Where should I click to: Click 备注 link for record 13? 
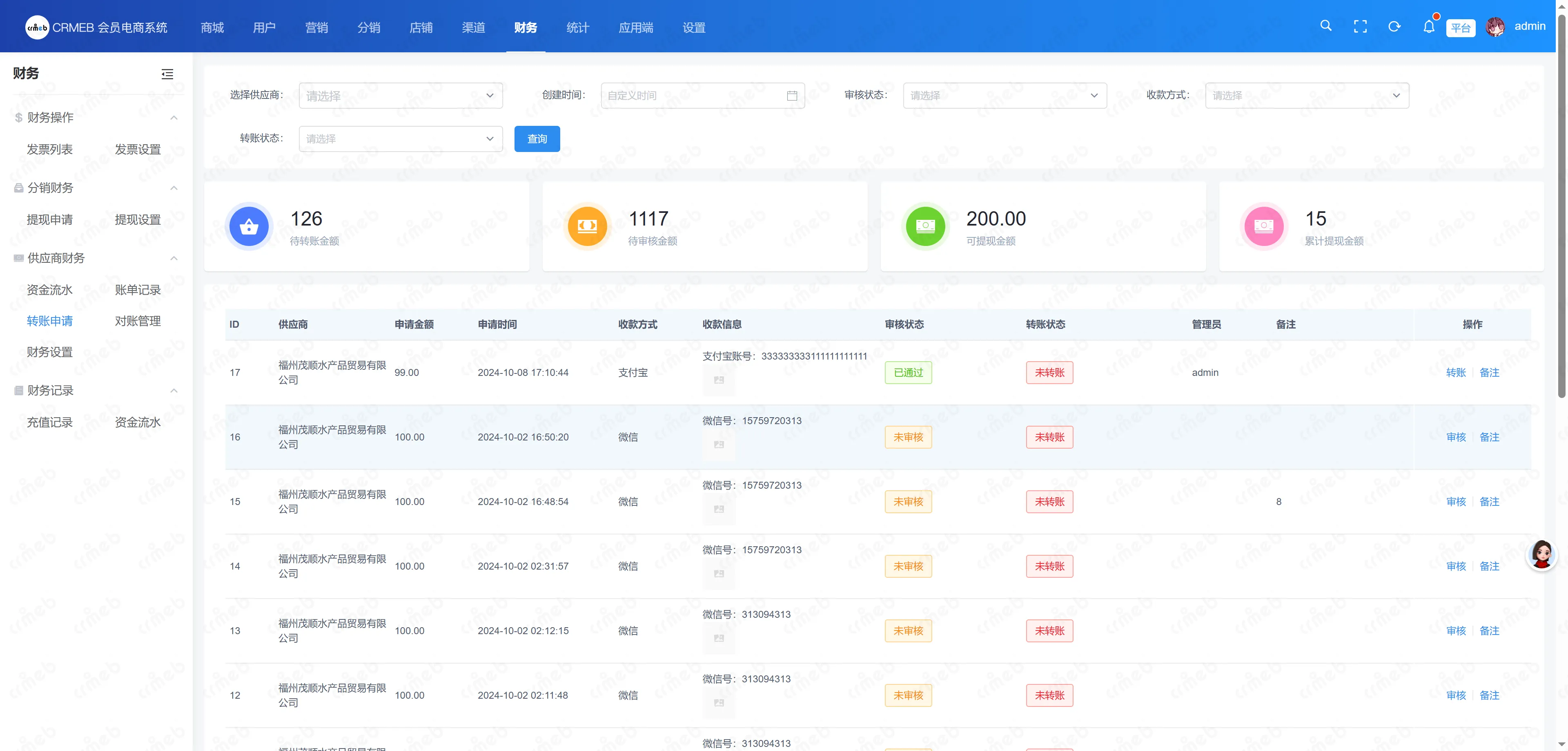coord(1490,631)
